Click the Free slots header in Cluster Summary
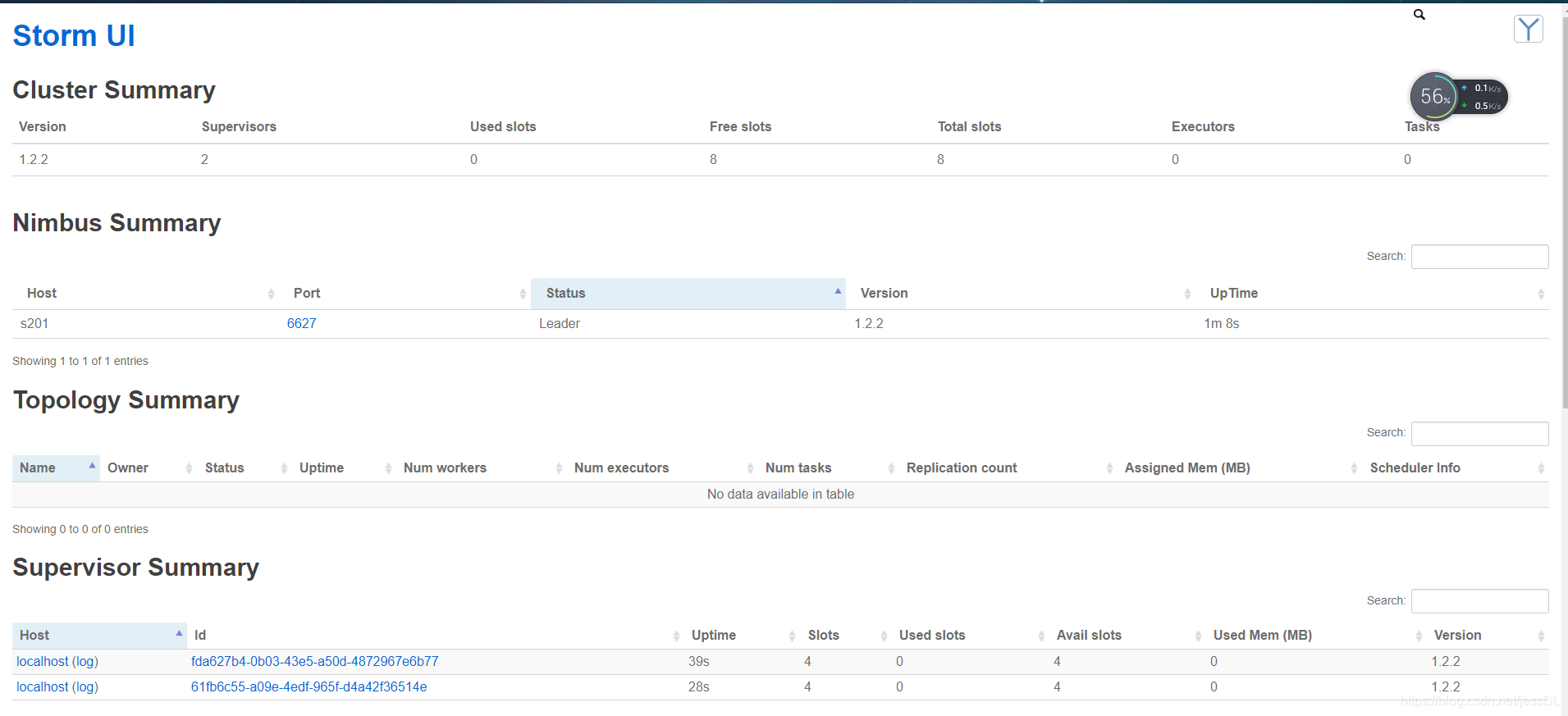The image size is (1568, 716). 740,126
